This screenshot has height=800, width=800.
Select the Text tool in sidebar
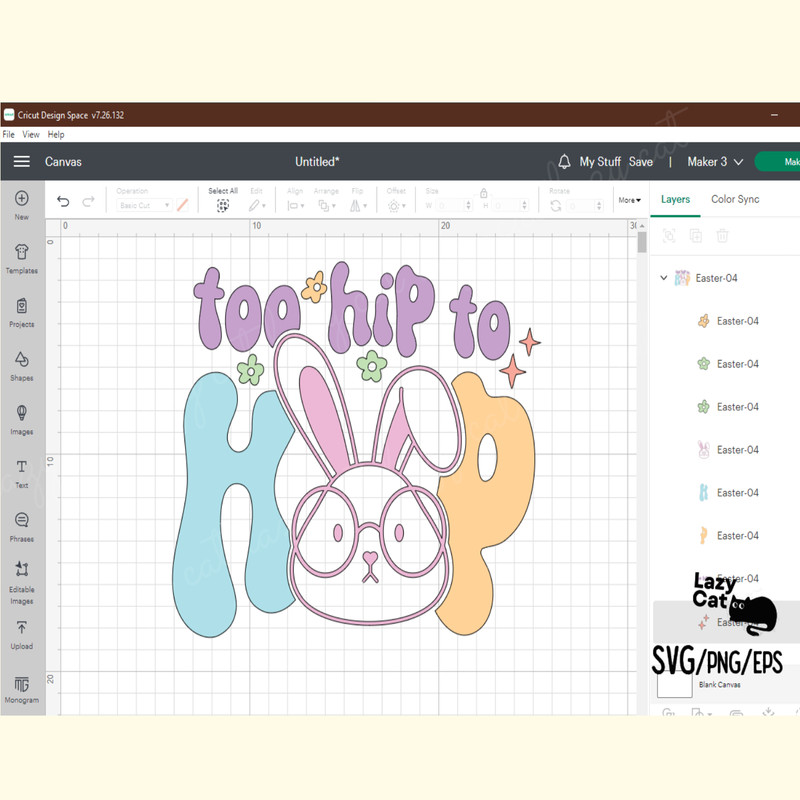[21, 472]
